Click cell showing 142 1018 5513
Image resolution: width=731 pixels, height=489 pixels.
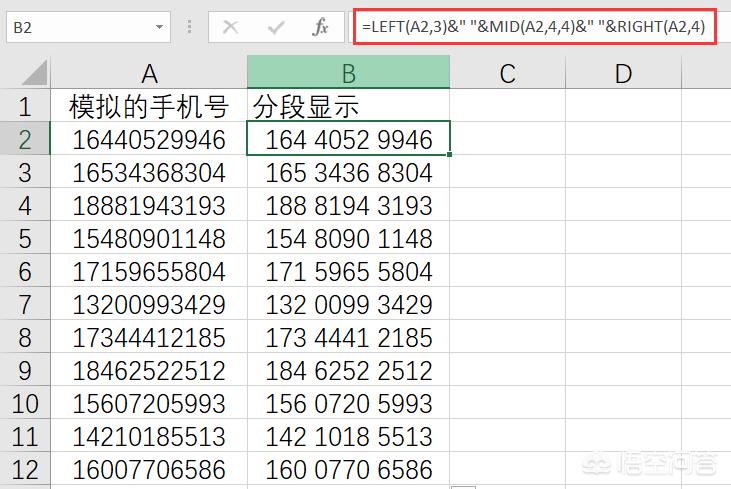[348, 435]
